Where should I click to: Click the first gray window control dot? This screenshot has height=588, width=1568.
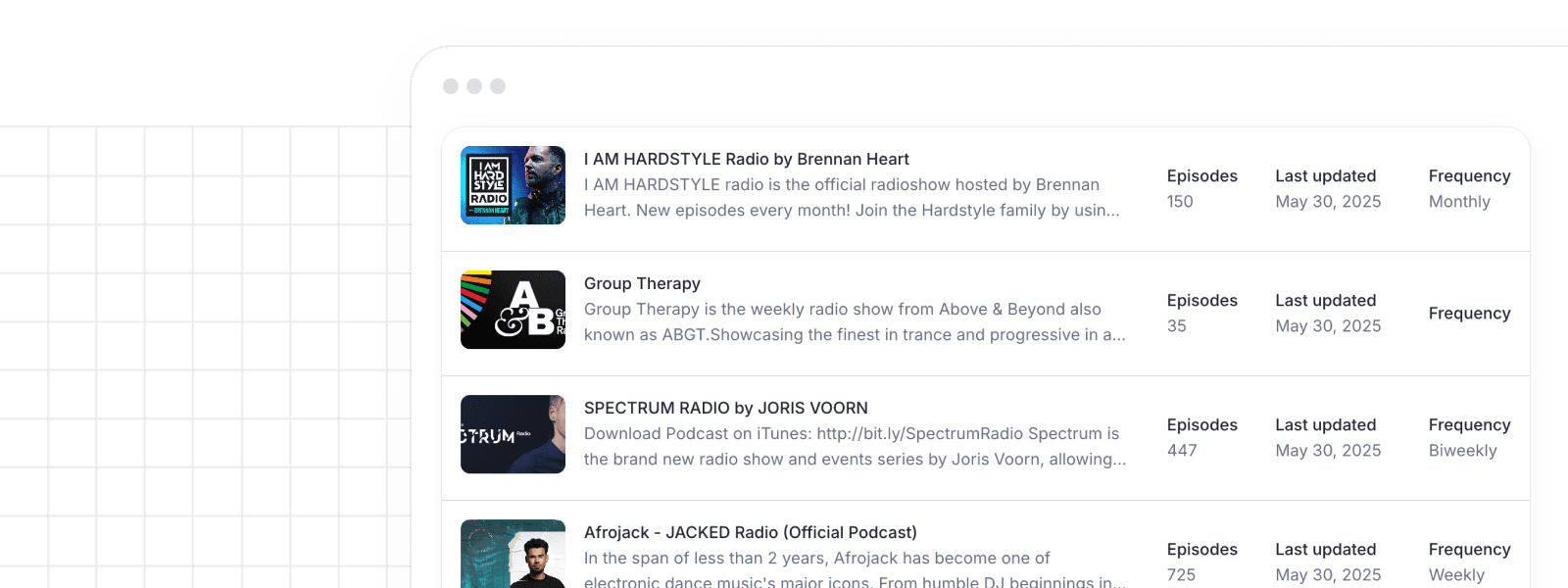(451, 86)
